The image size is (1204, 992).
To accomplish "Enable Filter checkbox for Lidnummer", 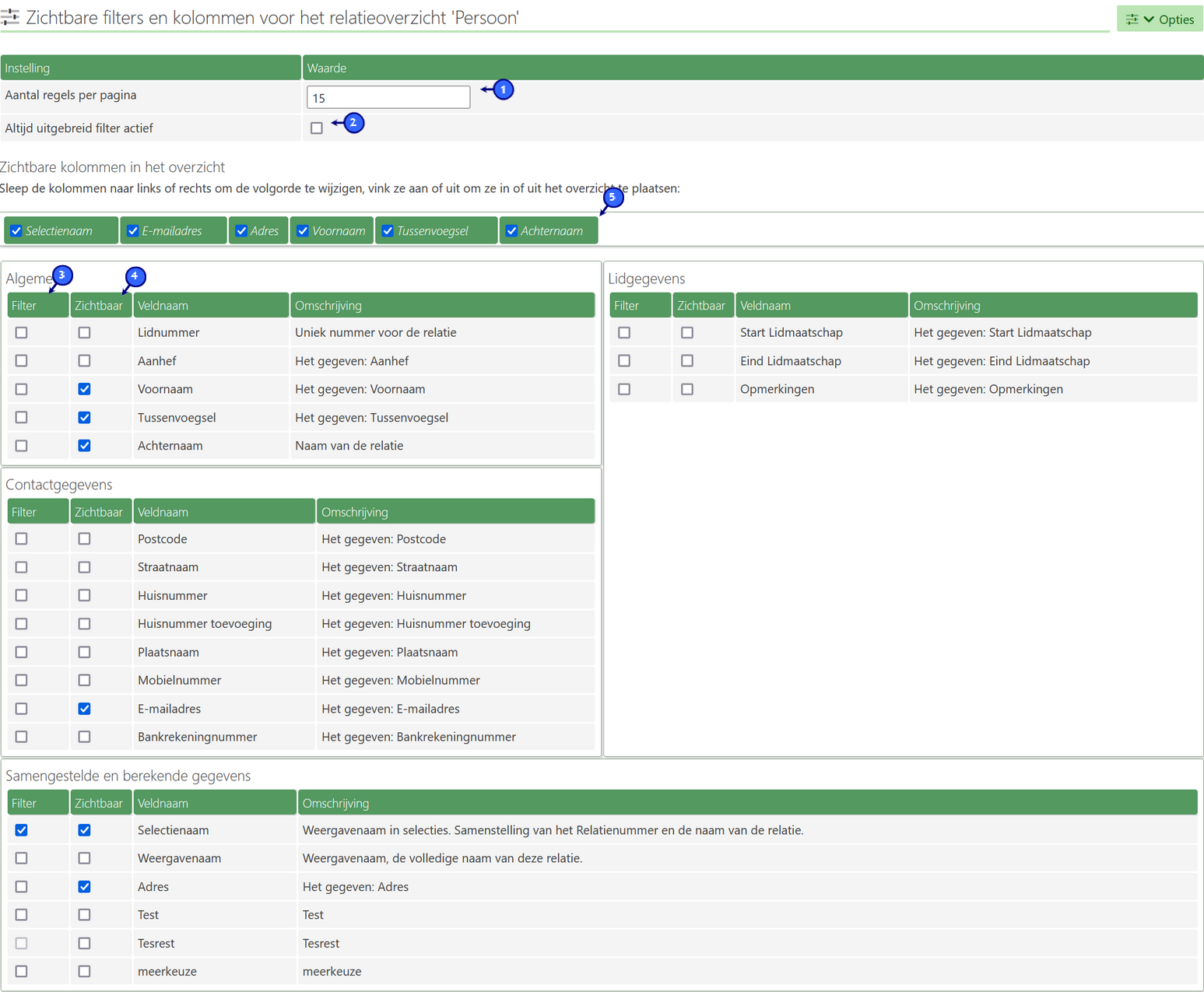I will [22, 332].
